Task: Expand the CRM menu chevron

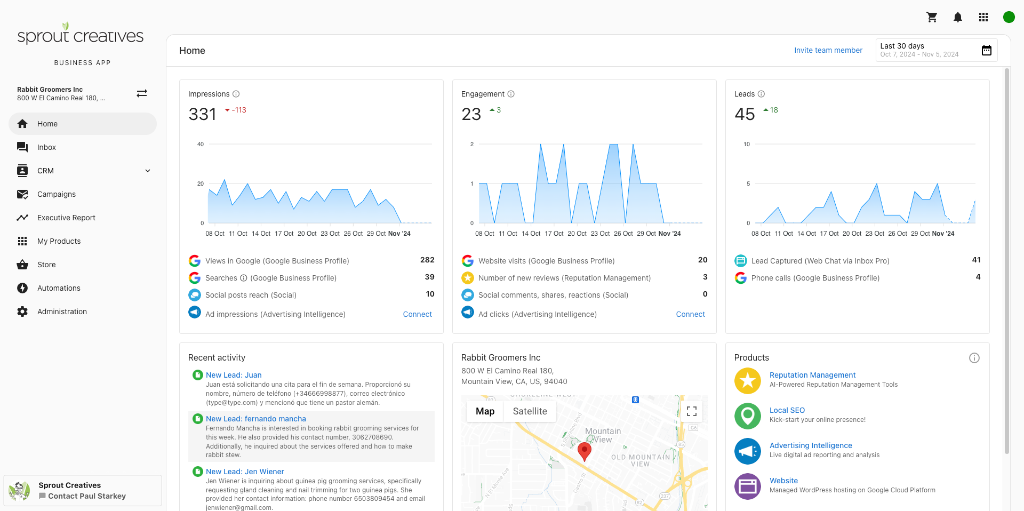Action: pyautogui.click(x=148, y=171)
